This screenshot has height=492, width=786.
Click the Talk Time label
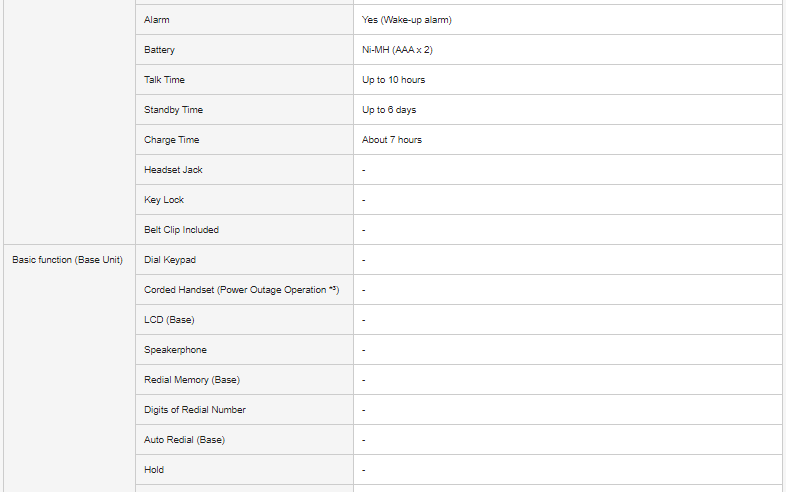(164, 80)
